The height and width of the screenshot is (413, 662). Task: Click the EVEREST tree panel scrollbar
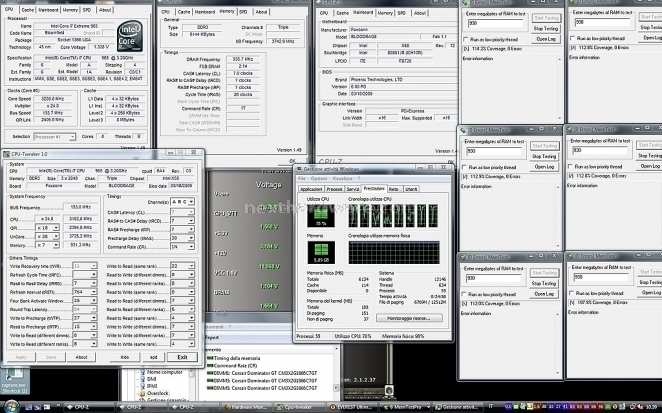pos(192,384)
